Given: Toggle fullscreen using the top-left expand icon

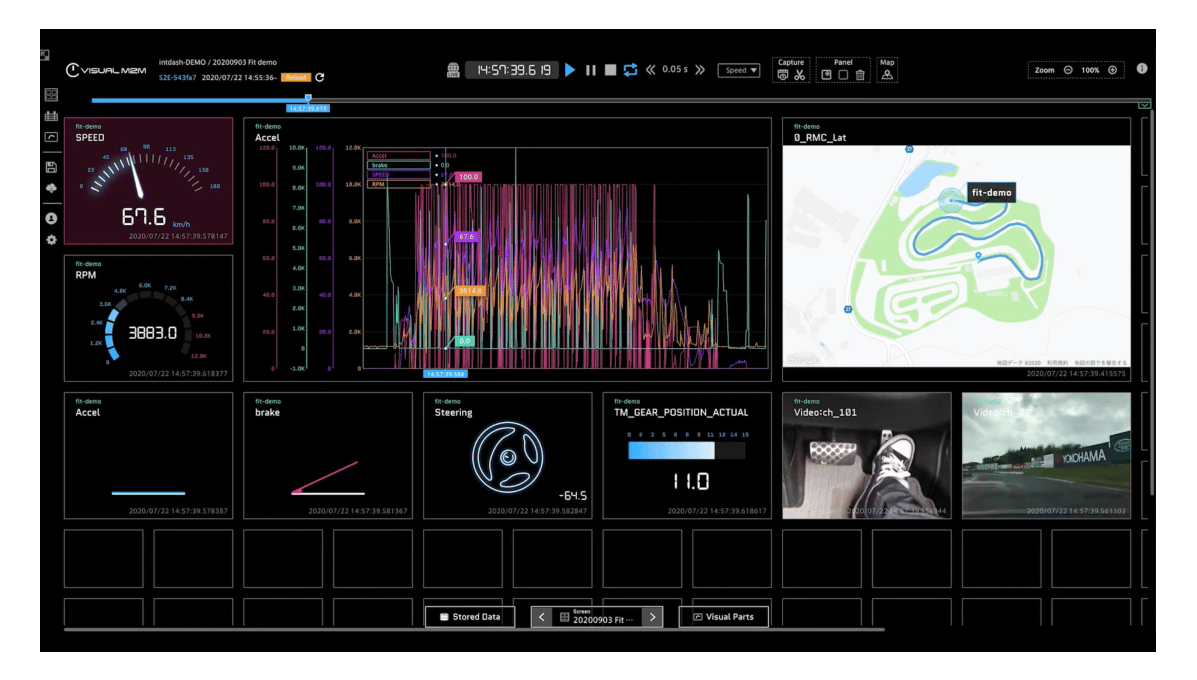Looking at the screenshot, I should 45,55.
